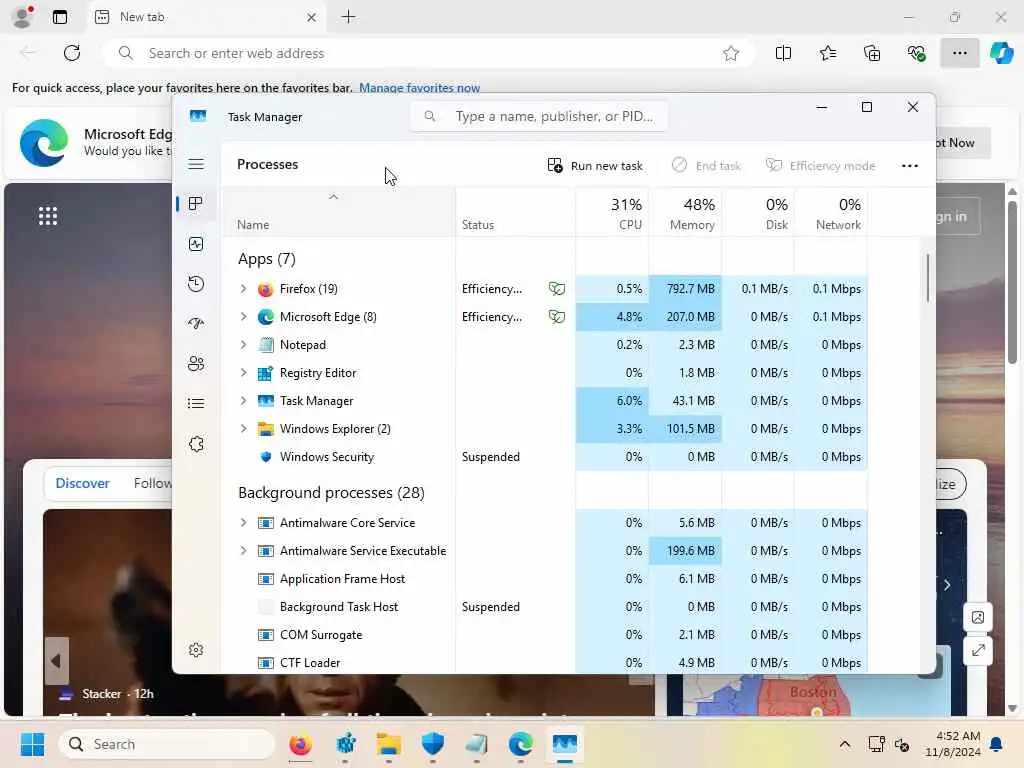Click Edge address bar field

[428, 53]
